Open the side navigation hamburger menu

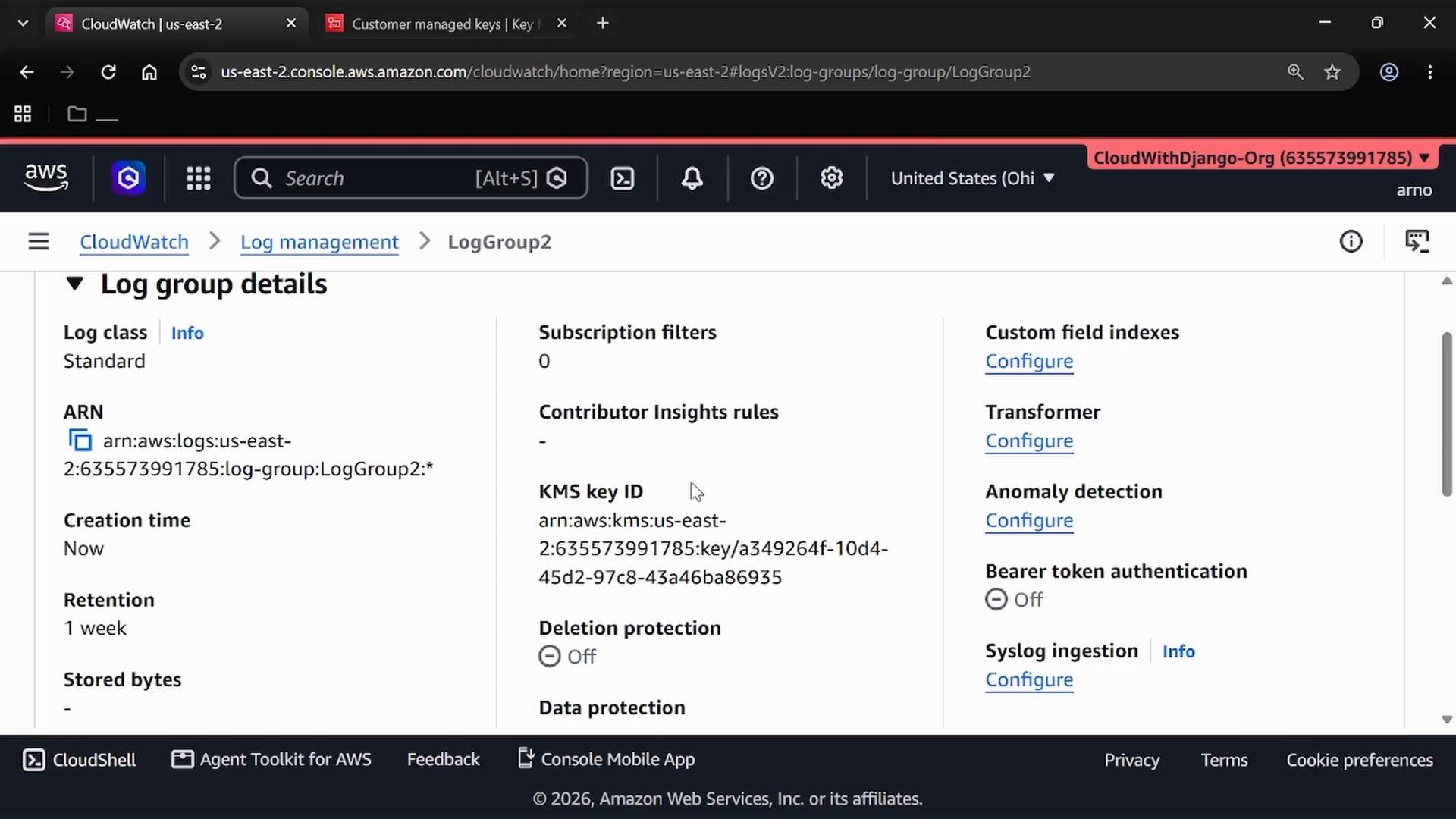39,242
